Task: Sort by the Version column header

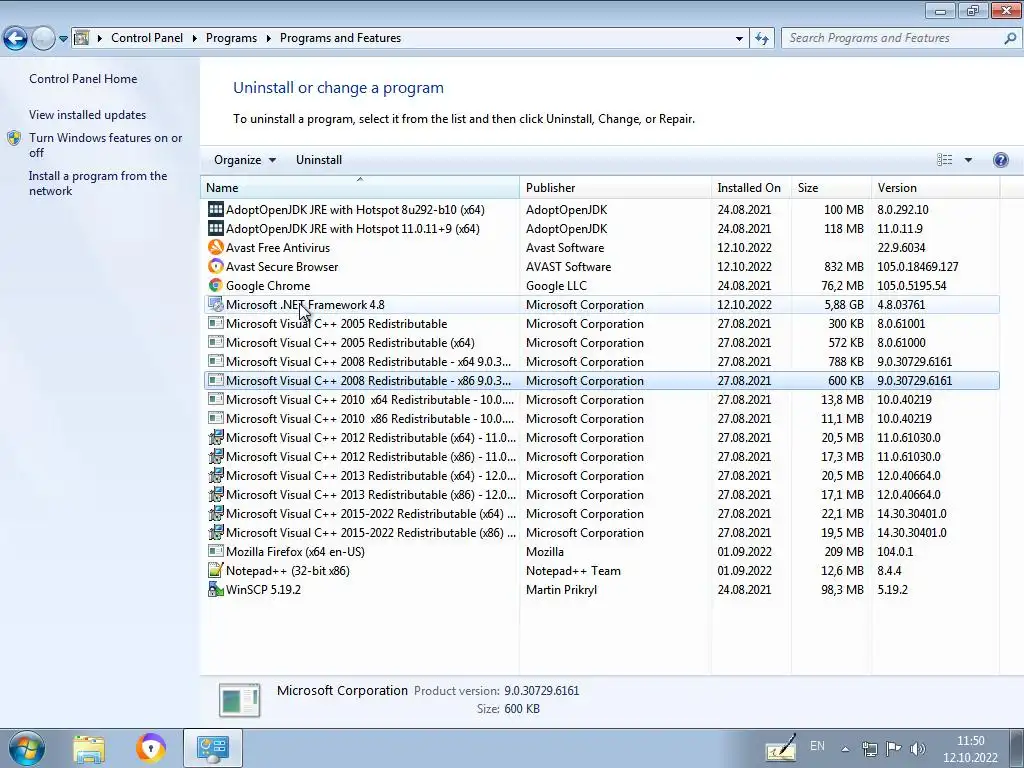Action: point(935,187)
